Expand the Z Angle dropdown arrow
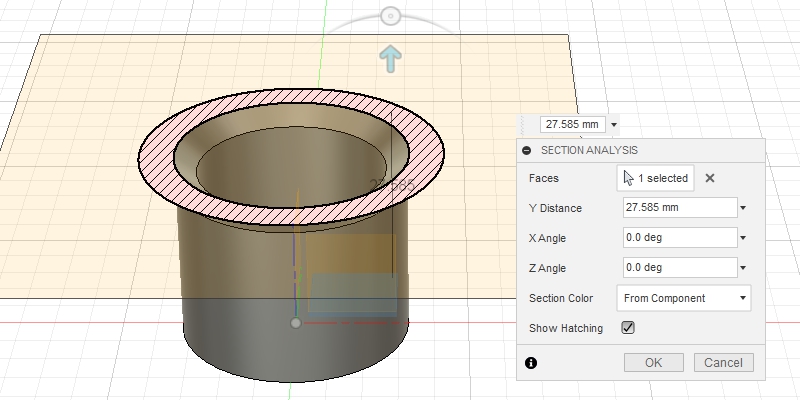 click(x=743, y=268)
